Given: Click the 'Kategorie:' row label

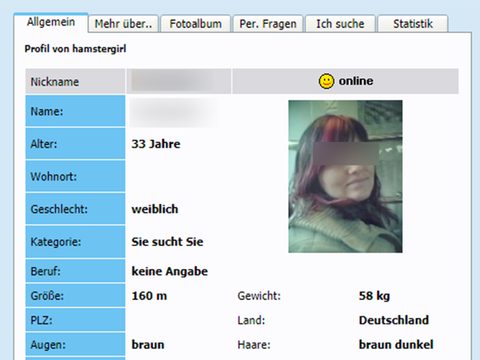Looking at the screenshot, I should click(x=56, y=242).
